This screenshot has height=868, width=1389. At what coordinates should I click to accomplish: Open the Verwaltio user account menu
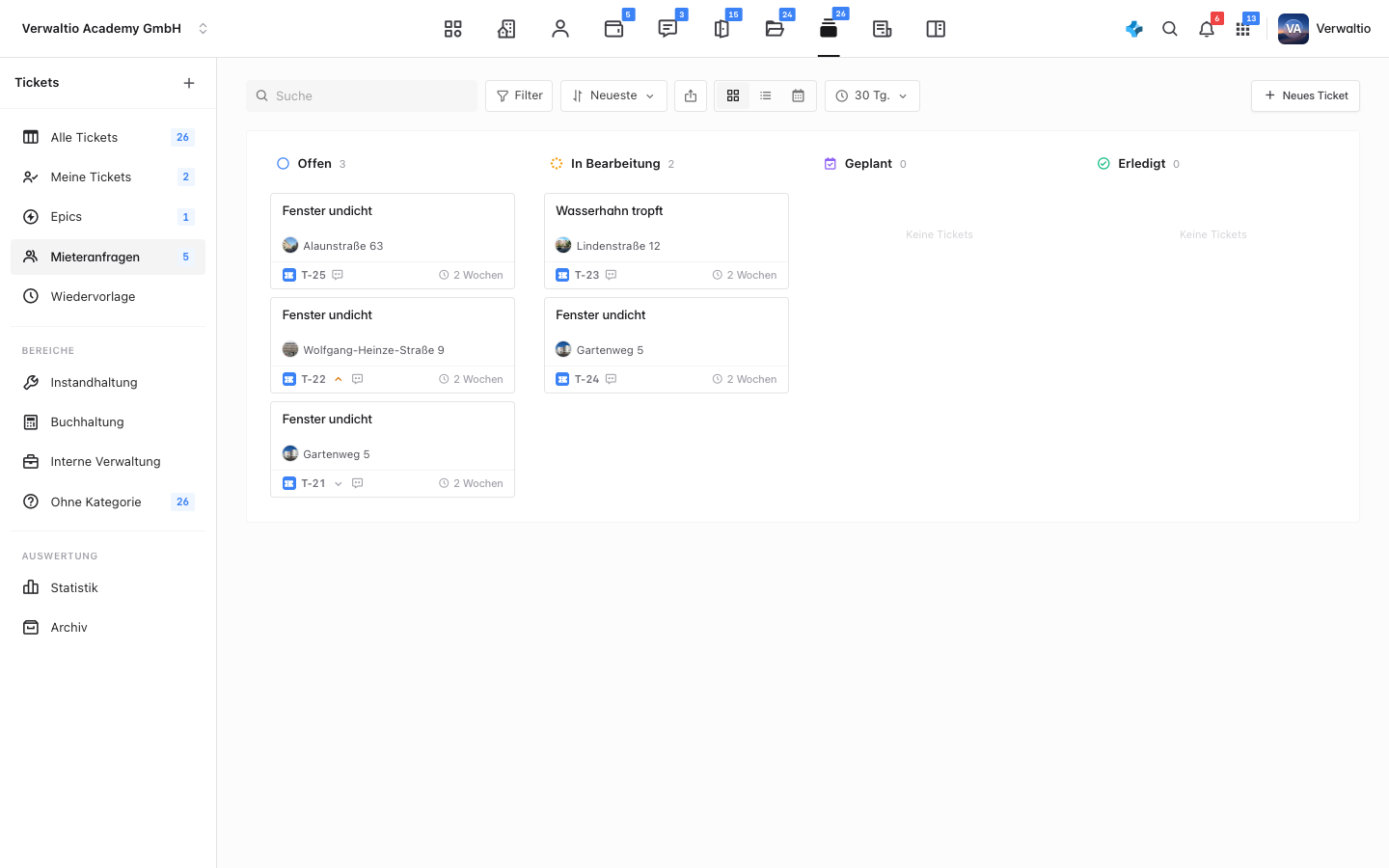pyautogui.click(x=1324, y=29)
